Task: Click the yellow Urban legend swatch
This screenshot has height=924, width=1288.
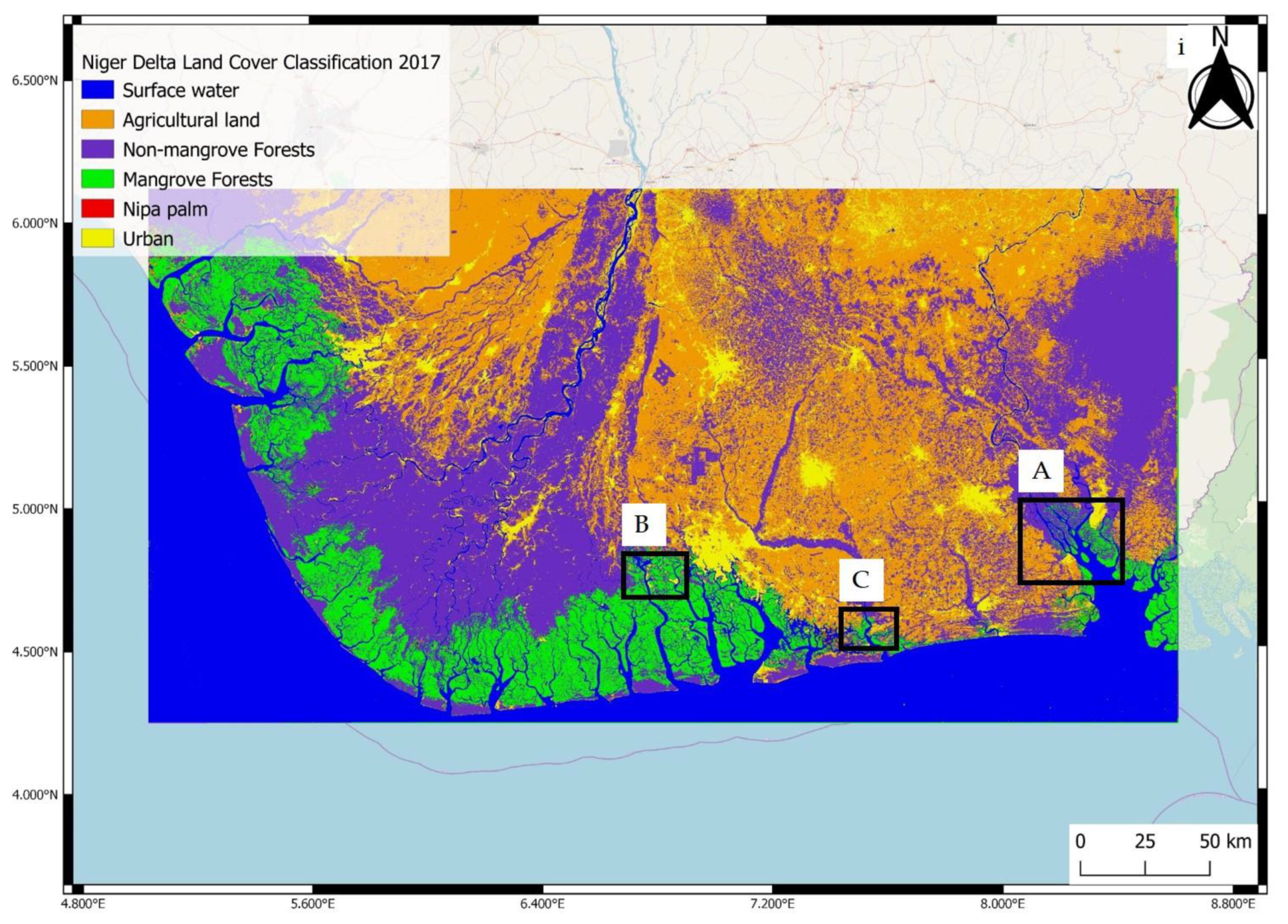Action: coord(98,239)
